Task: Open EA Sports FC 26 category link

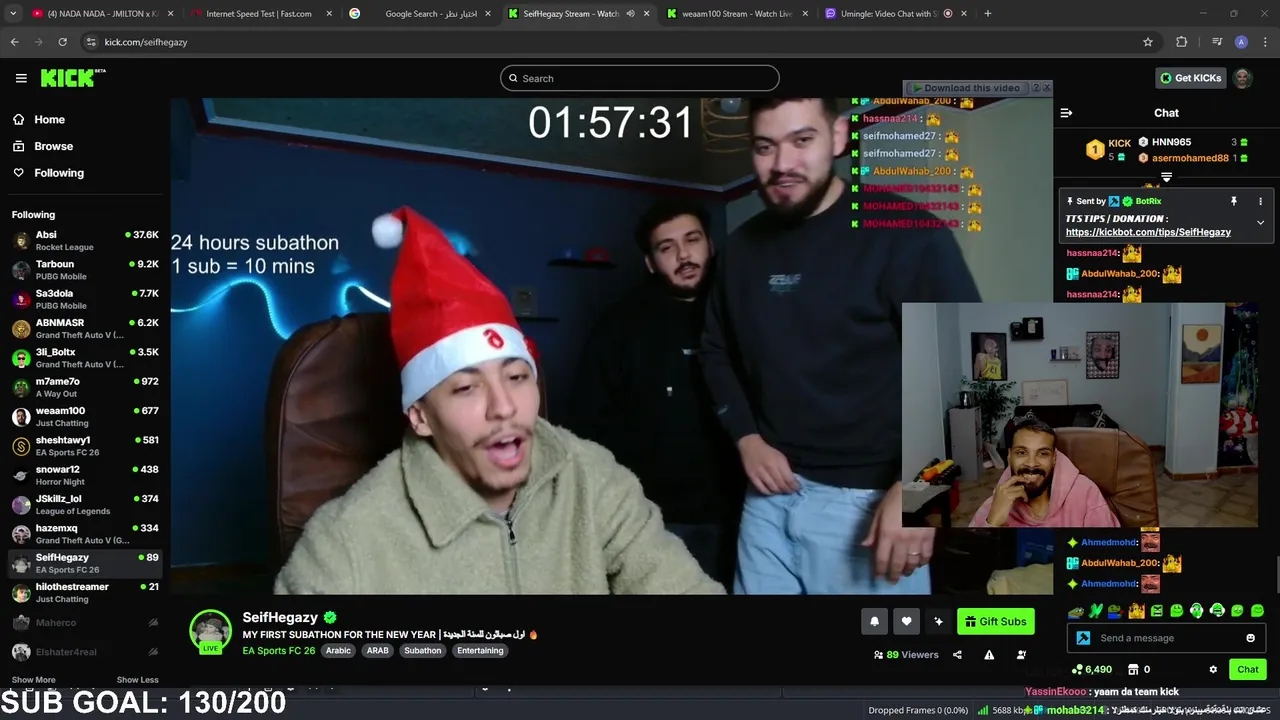Action: click(278, 650)
